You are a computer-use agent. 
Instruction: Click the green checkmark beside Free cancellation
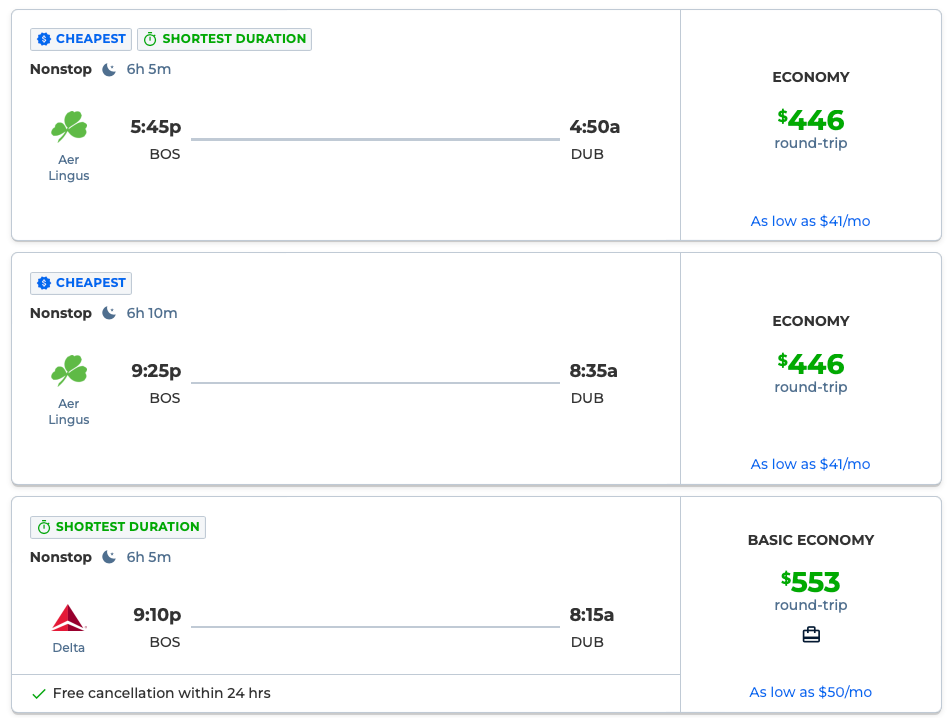click(x=39, y=693)
